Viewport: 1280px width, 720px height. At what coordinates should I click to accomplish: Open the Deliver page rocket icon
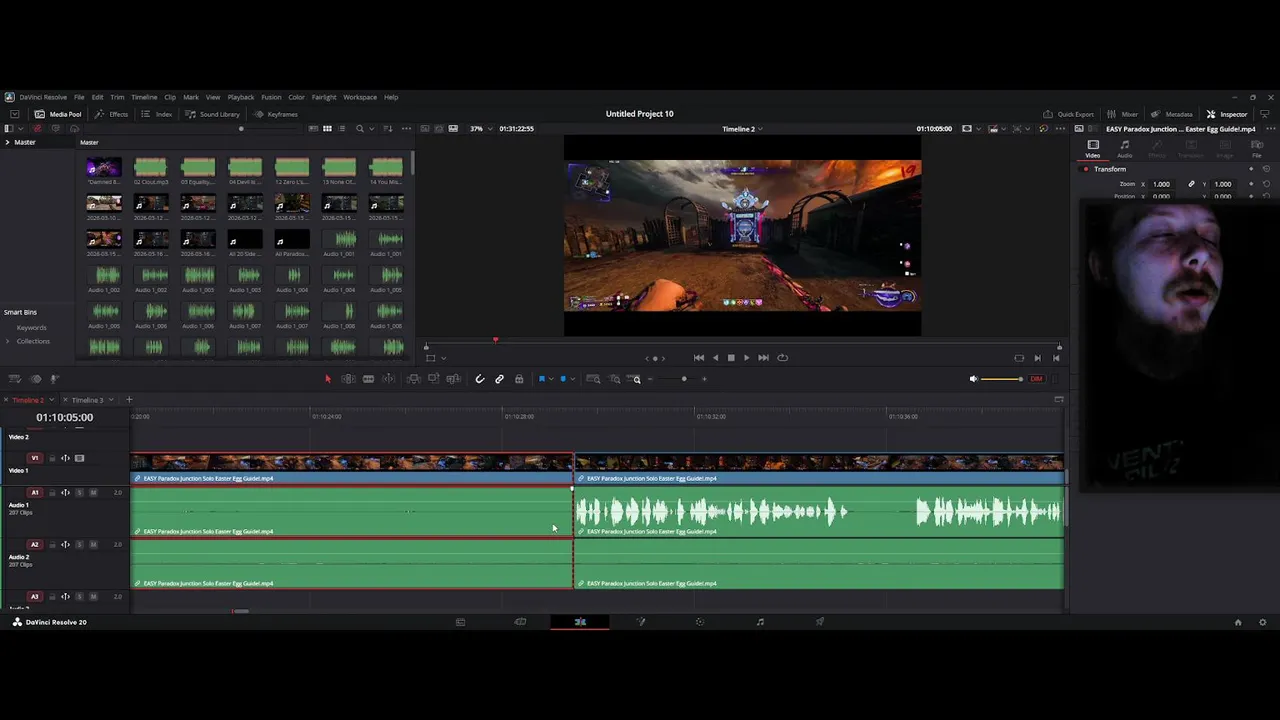click(820, 622)
